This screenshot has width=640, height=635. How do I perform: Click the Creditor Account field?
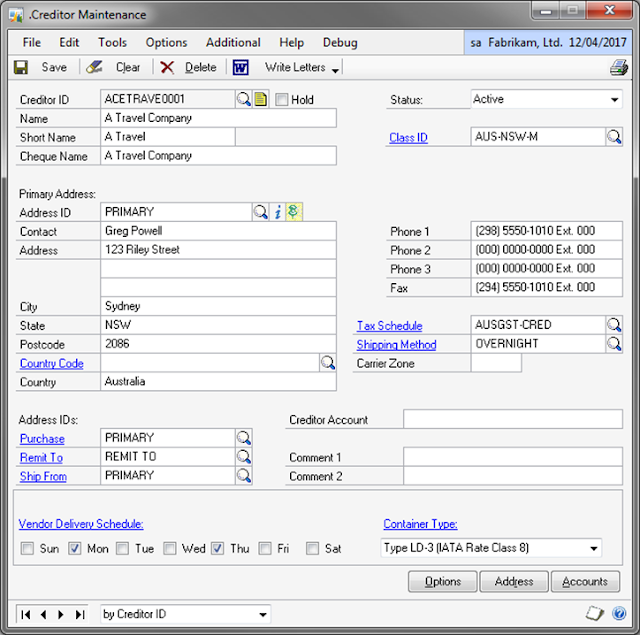(513, 419)
